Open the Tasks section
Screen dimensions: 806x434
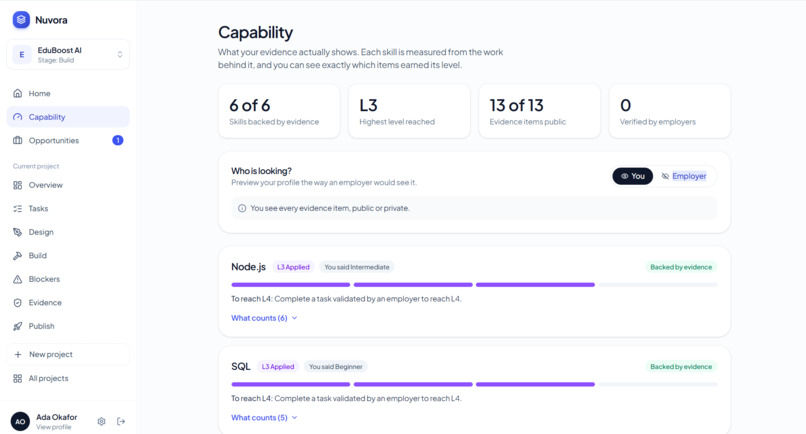point(68,209)
